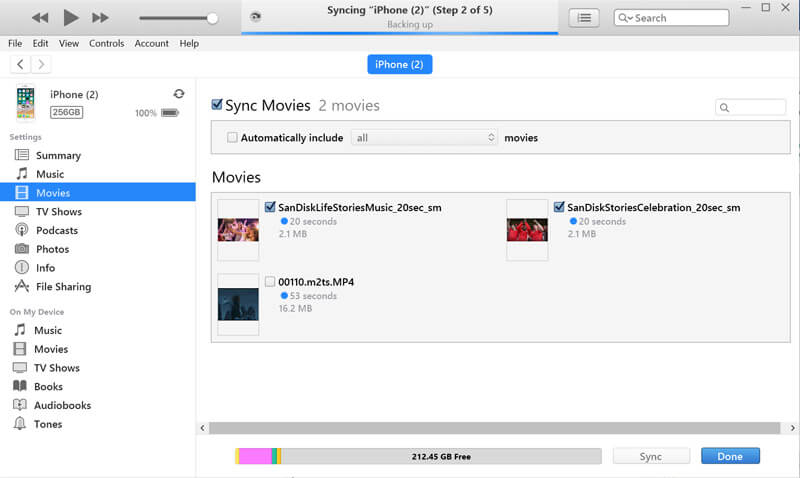
Task: Click the TV Shows monitor icon under Settings
Action: [21, 211]
